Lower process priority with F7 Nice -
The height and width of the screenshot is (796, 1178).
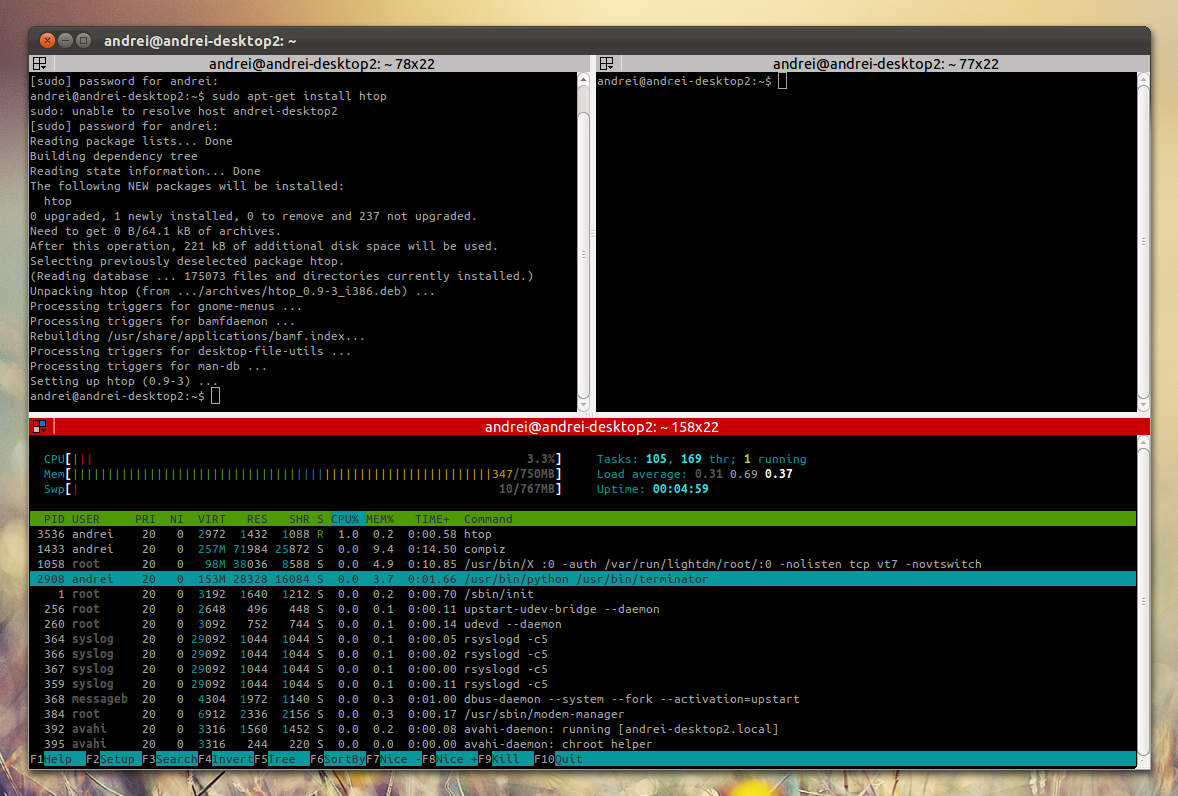pyautogui.click(x=395, y=758)
